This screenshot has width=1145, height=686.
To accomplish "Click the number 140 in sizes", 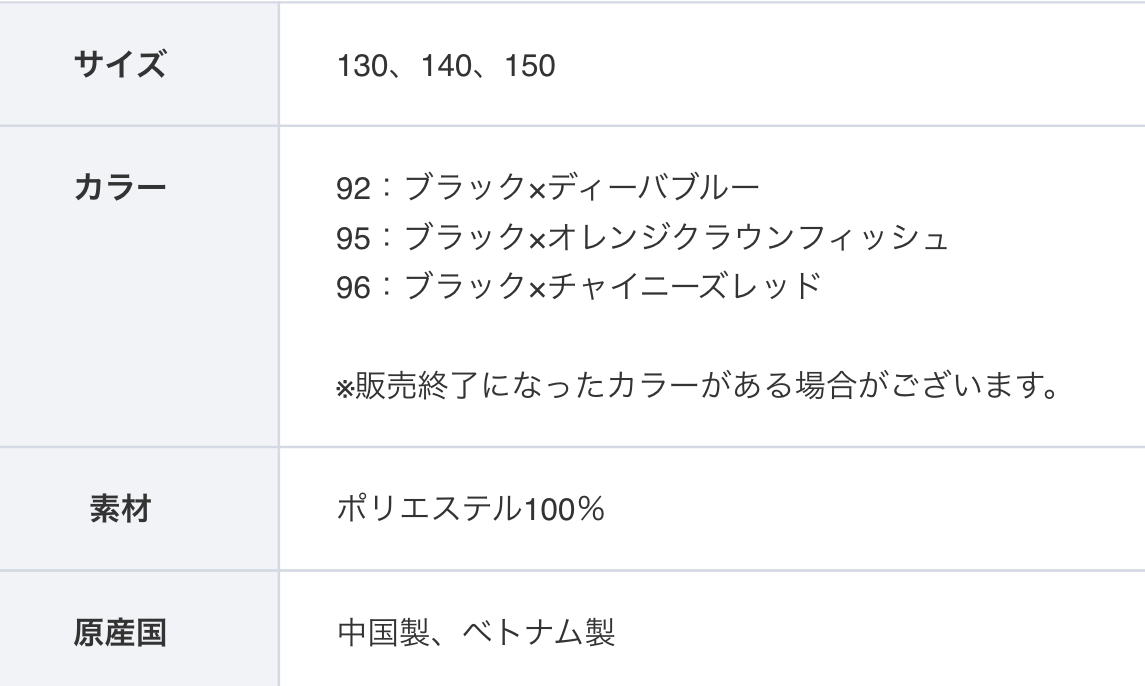I will pos(446,66).
